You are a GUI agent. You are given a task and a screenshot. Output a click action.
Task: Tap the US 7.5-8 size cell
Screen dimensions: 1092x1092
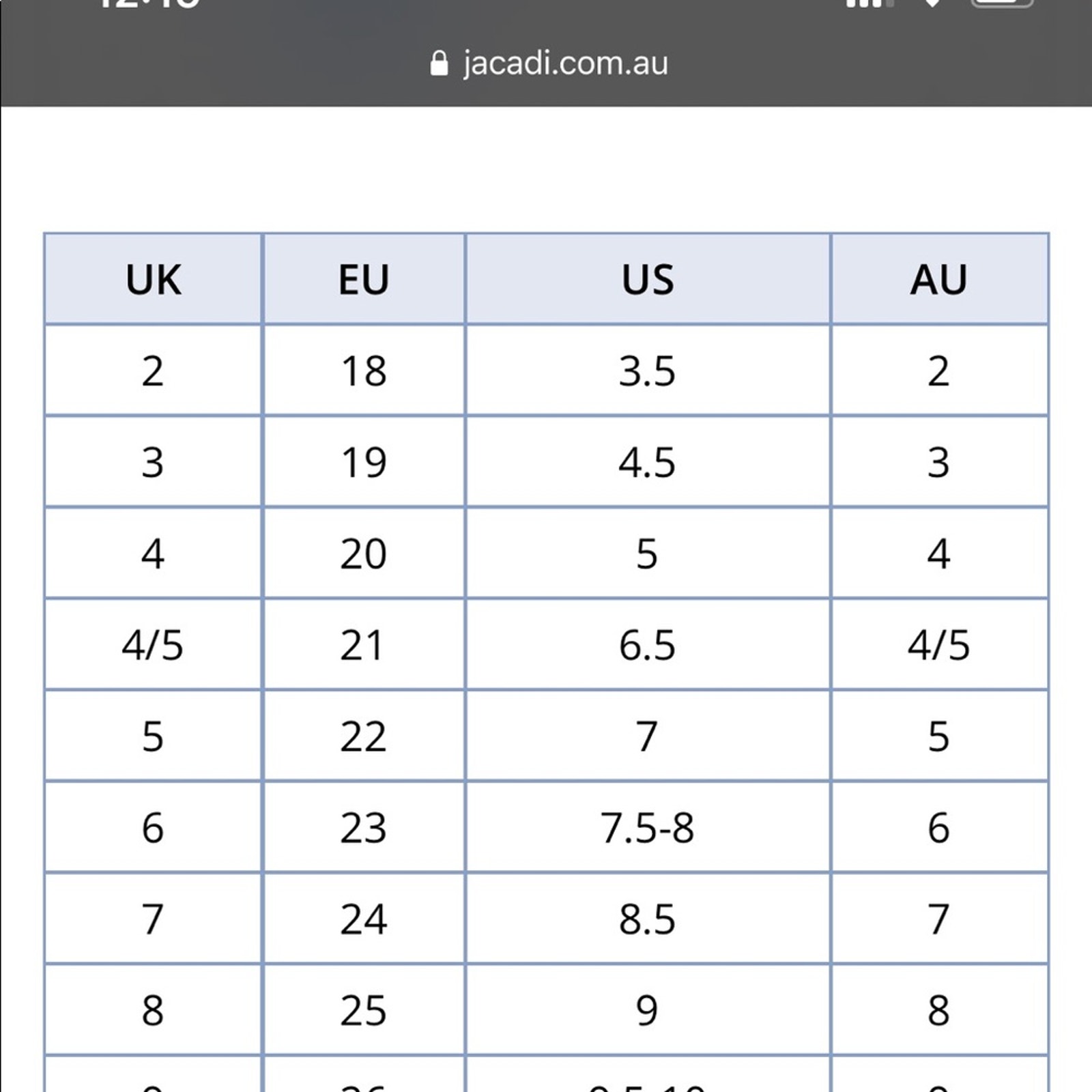tap(648, 828)
